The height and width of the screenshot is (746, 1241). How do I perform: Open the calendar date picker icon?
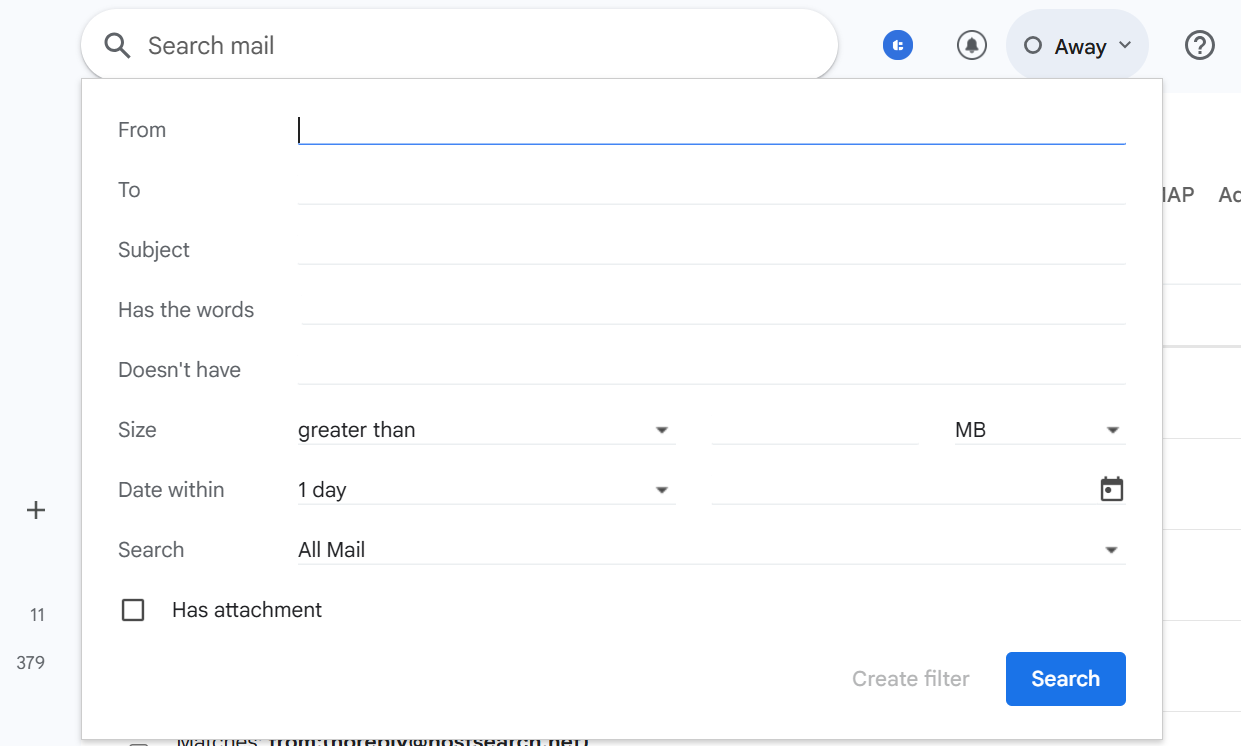1111,489
